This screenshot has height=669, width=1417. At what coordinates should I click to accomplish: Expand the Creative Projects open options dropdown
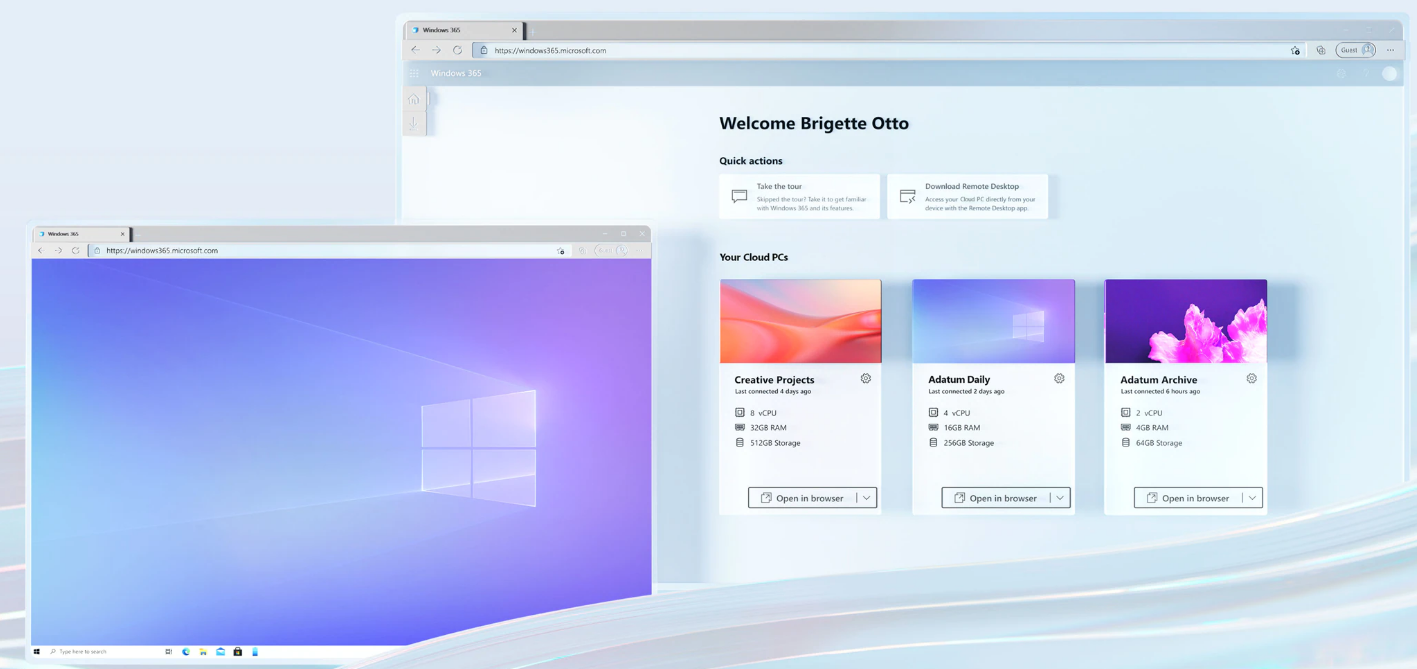pyautogui.click(x=866, y=498)
